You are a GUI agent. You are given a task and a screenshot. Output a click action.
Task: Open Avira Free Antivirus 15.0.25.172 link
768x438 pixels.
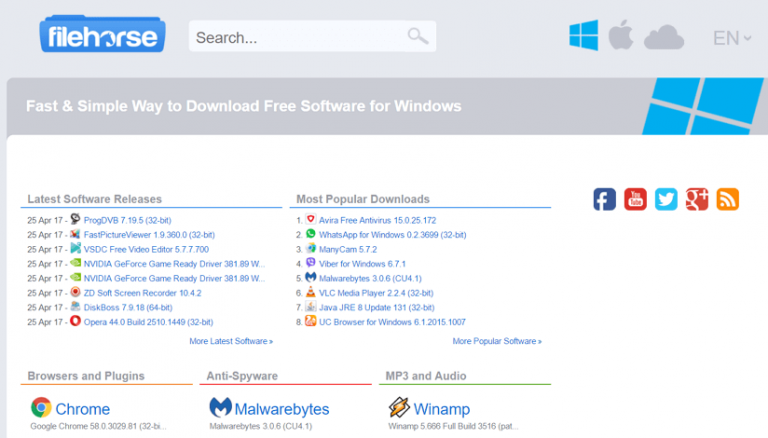[x=378, y=220]
